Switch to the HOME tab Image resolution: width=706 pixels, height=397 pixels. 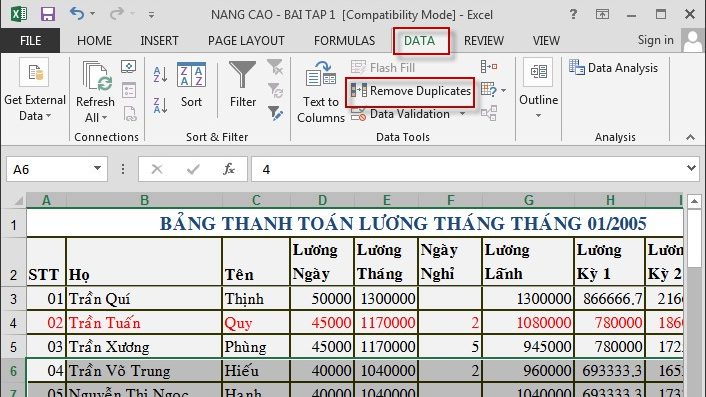(94, 41)
